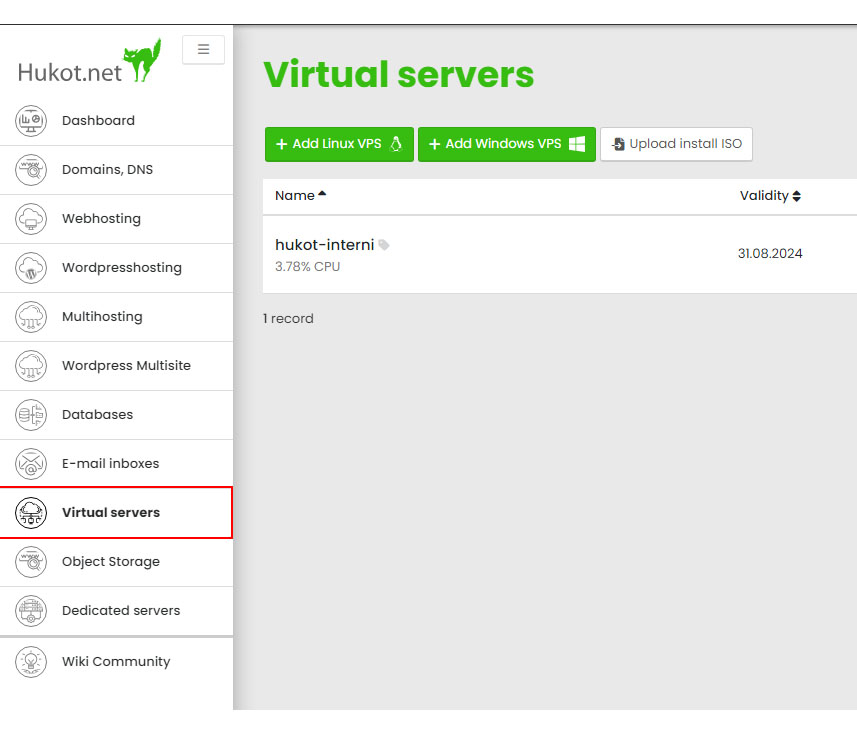Select Wordpress Multisite menu entry
The width and height of the screenshot is (857, 733).
click(x=126, y=366)
